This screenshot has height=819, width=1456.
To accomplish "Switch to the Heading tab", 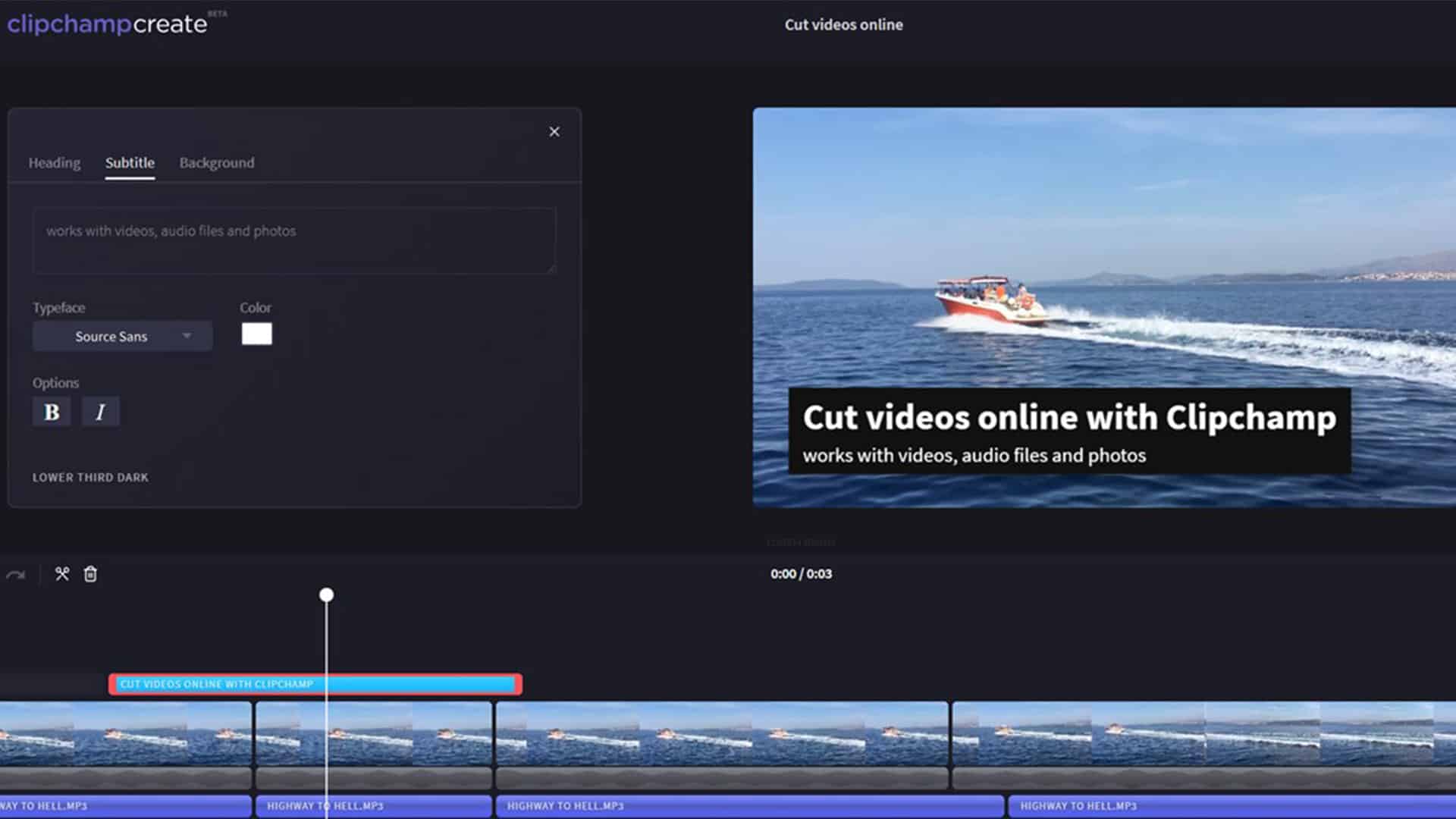I will 55,163.
